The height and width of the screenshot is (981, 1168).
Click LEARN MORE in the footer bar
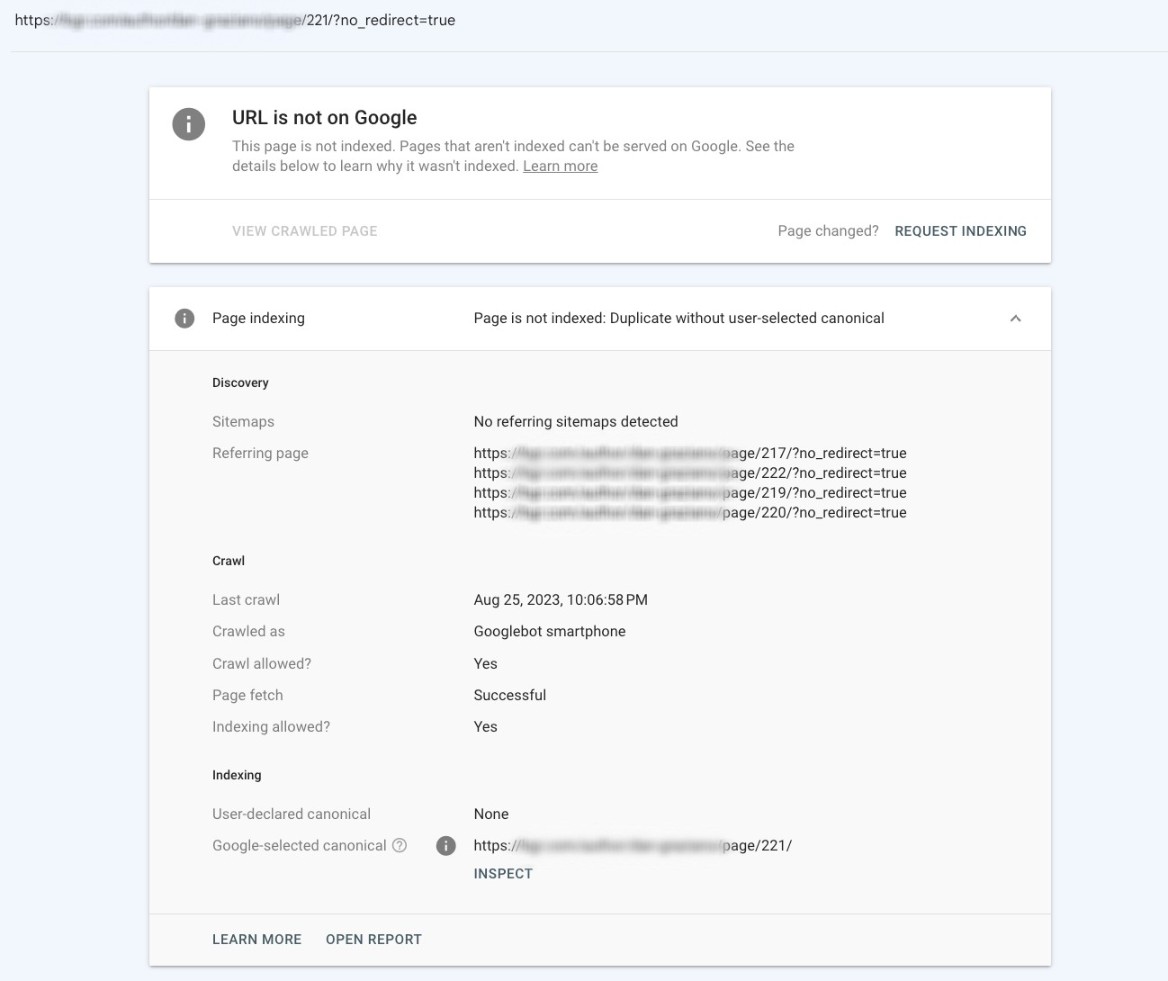[256, 939]
